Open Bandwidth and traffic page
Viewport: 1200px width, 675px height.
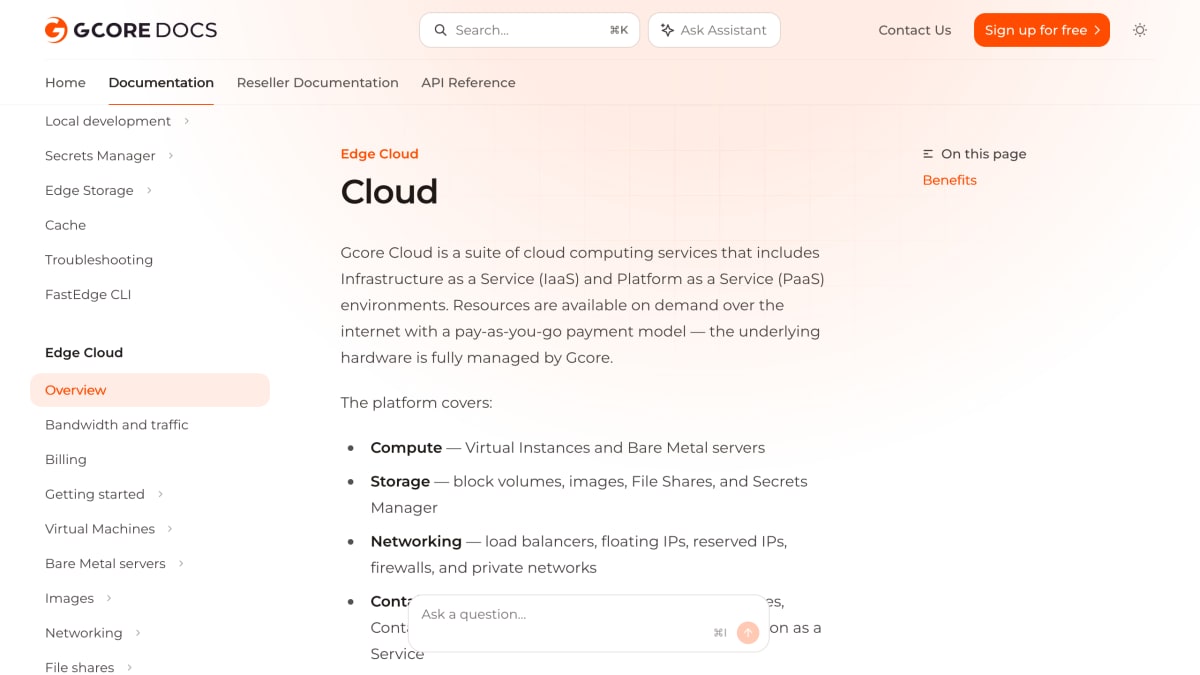click(x=117, y=425)
